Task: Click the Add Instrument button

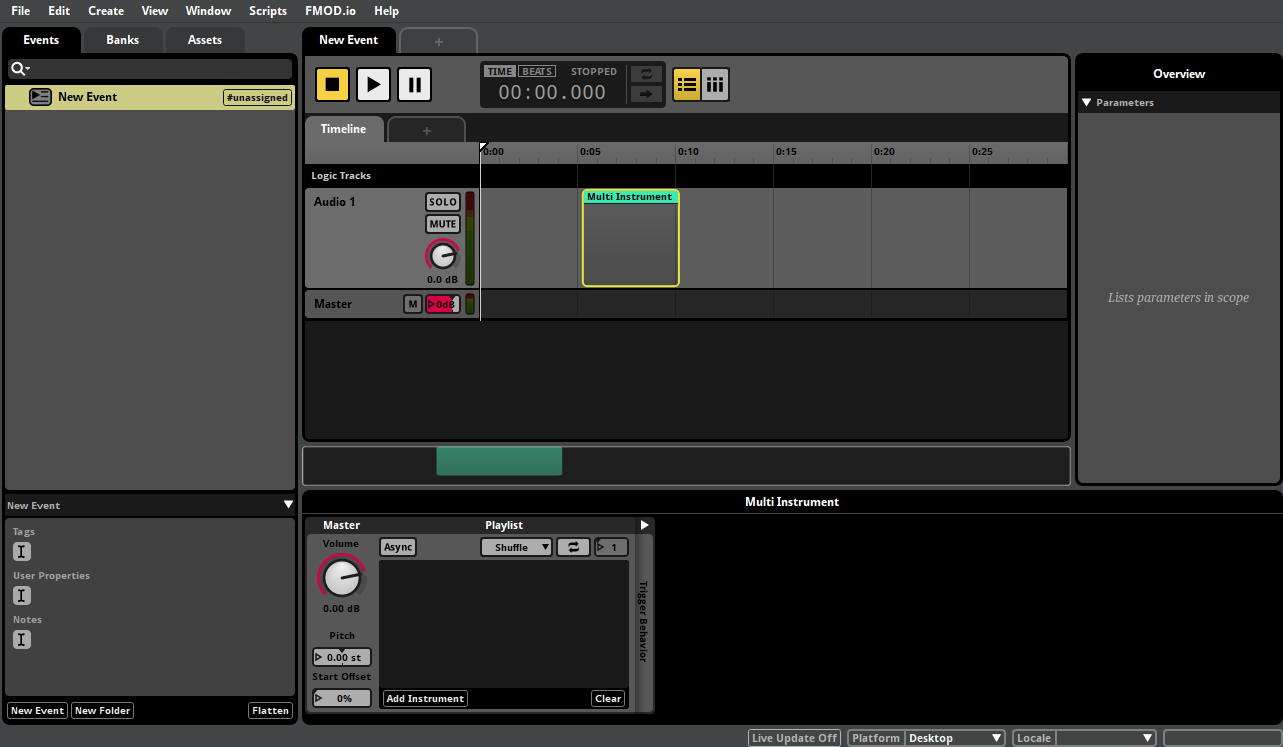Action: click(x=424, y=698)
